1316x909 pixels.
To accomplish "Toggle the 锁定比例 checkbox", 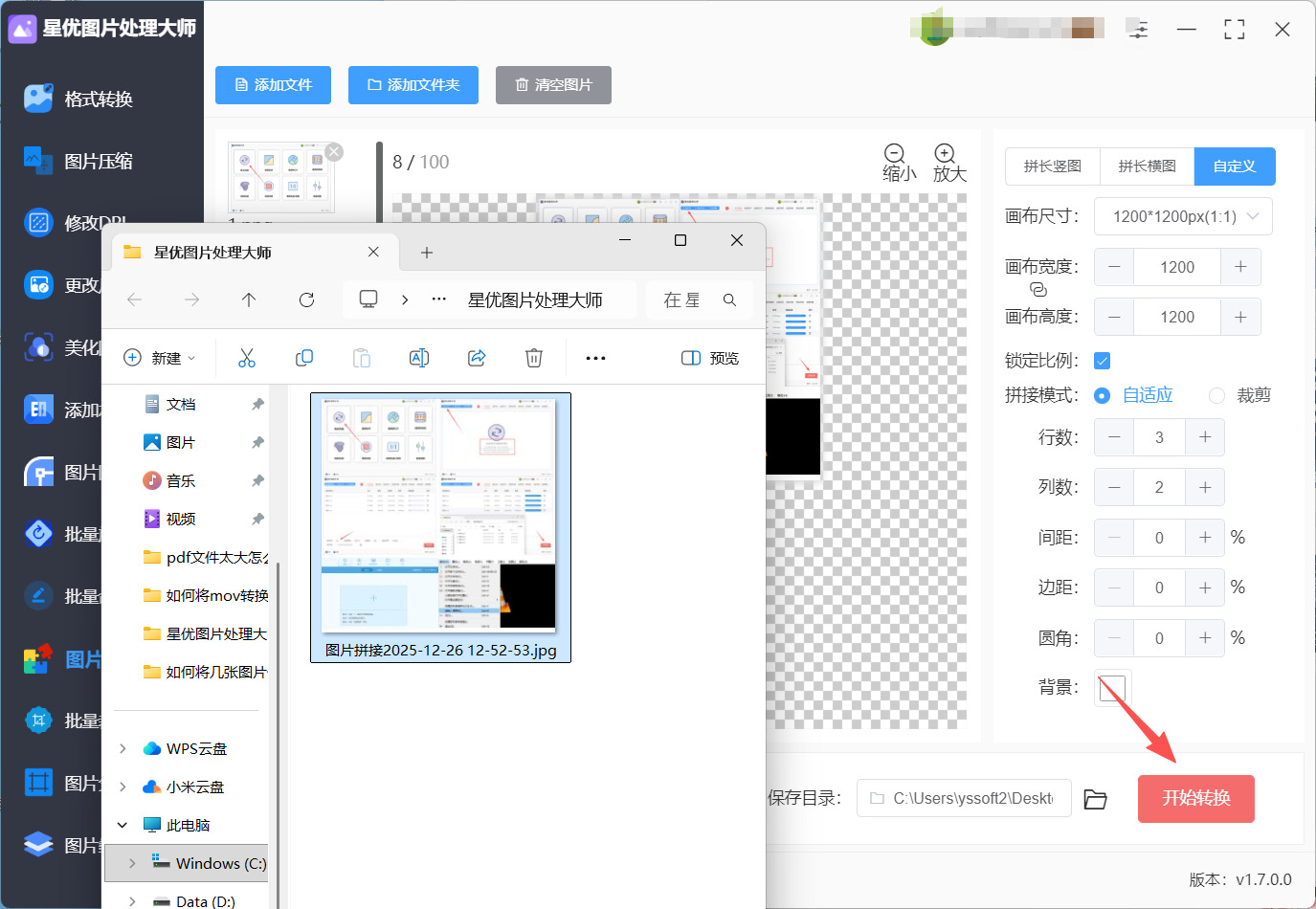I will pyautogui.click(x=1102, y=361).
